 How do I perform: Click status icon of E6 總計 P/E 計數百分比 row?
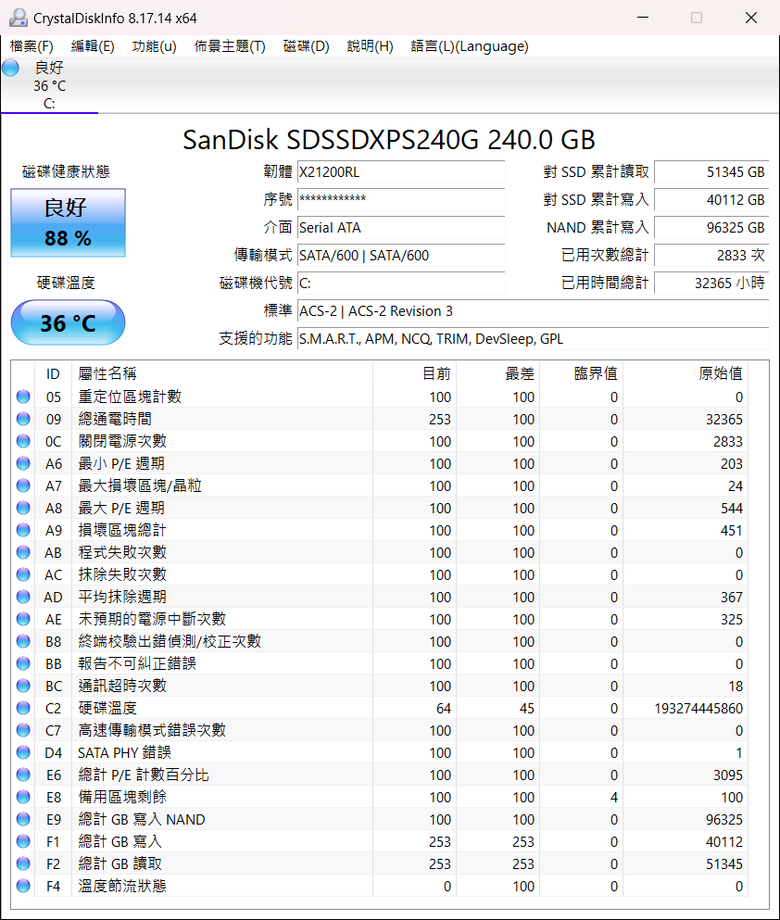pyautogui.click(x=23, y=775)
